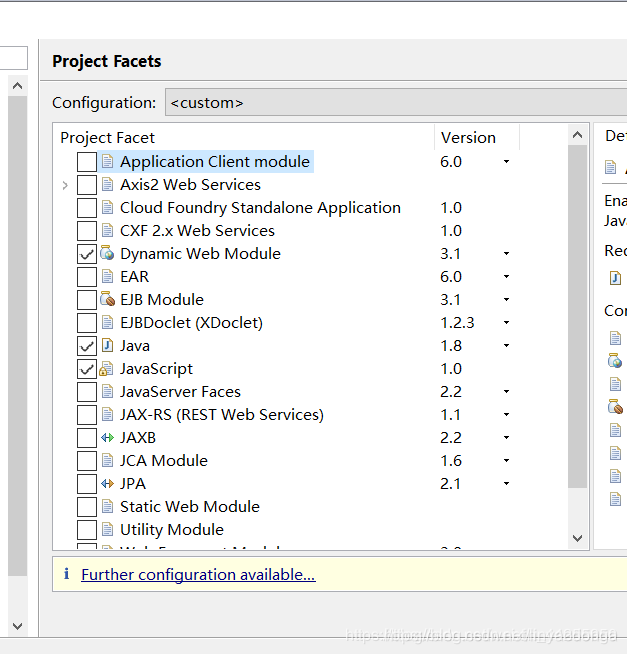Tick the EJB Module checkbox
This screenshot has width=627, height=654.
pyautogui.click(x=87, y=300)
